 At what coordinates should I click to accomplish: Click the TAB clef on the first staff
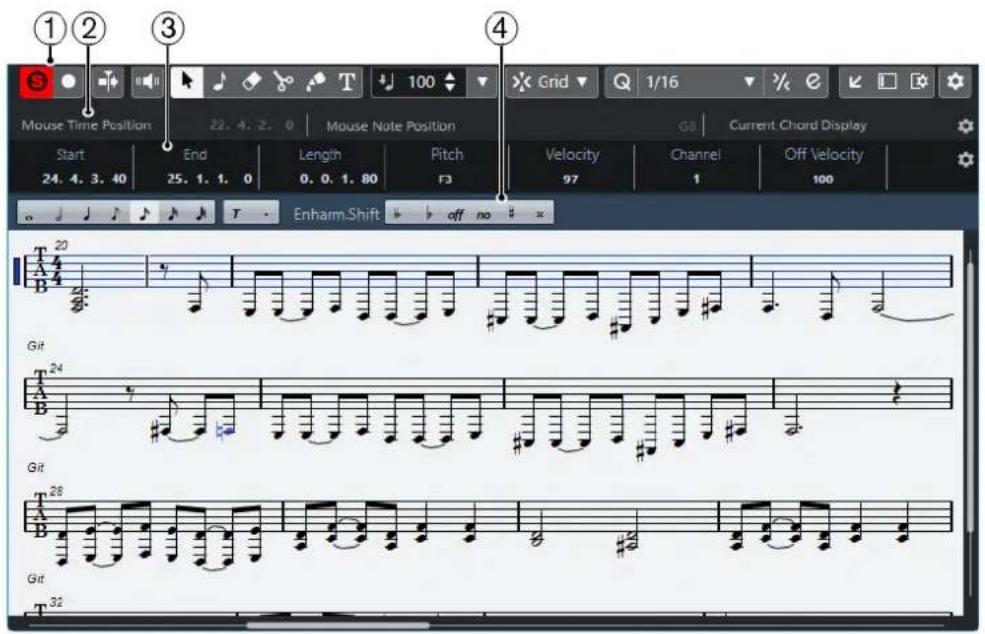[40, 271]
